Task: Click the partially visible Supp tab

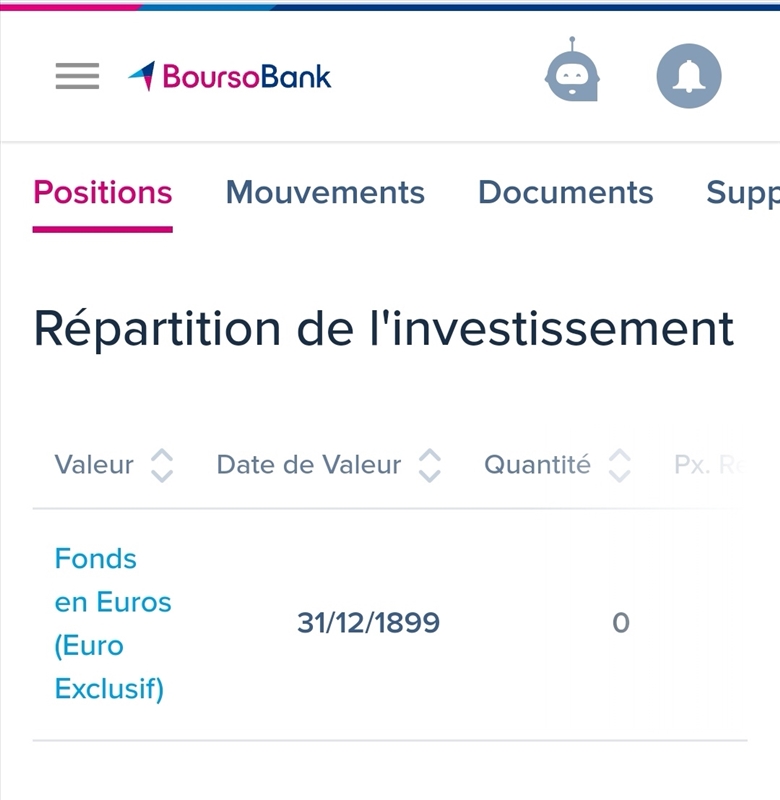Action: tap(745, 193)
